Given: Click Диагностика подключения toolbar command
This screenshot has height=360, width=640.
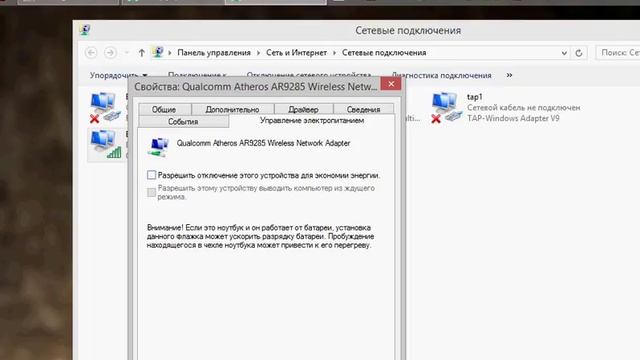Looking at the screenshot, I should tap(441, 76).
